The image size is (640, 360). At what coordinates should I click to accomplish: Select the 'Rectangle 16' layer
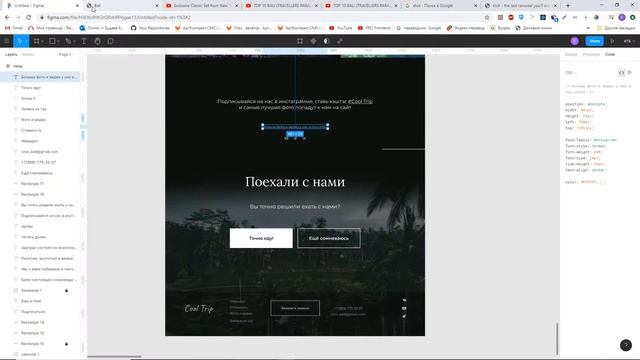40,194
